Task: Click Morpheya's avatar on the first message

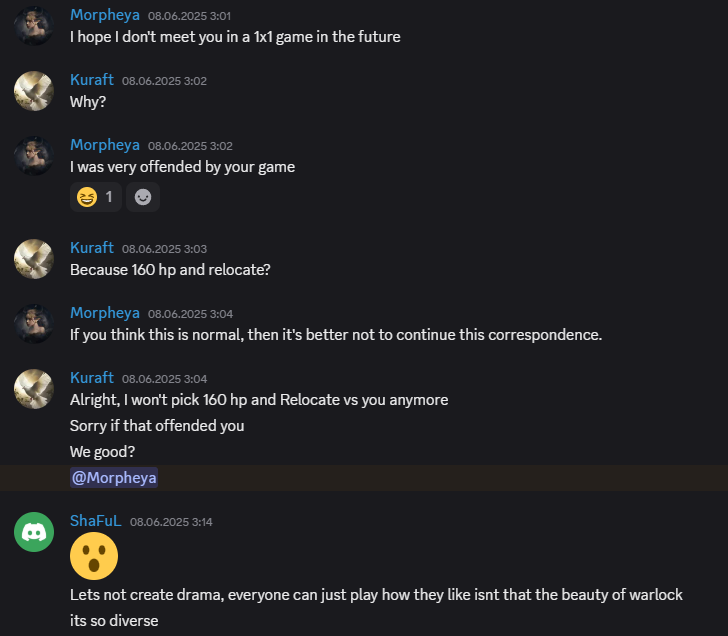Action: (34, 25)
